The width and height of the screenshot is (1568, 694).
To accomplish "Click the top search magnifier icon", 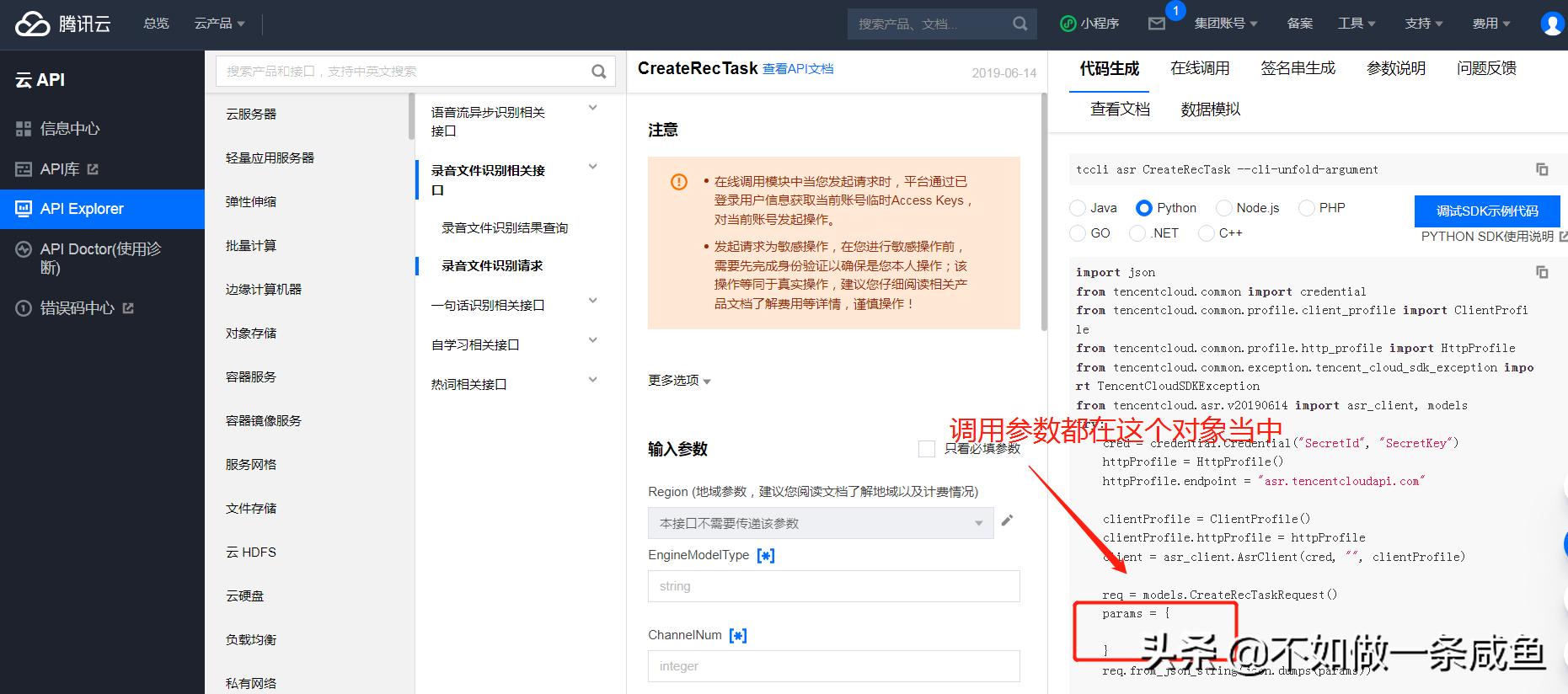I will [1019, 24].
